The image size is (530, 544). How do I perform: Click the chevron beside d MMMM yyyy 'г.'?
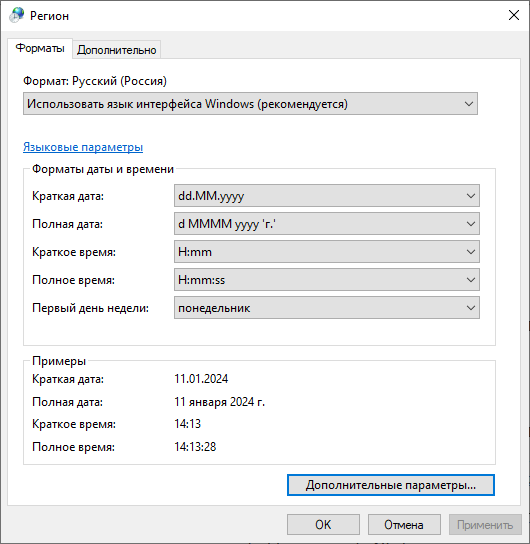(x=471, y=224)
